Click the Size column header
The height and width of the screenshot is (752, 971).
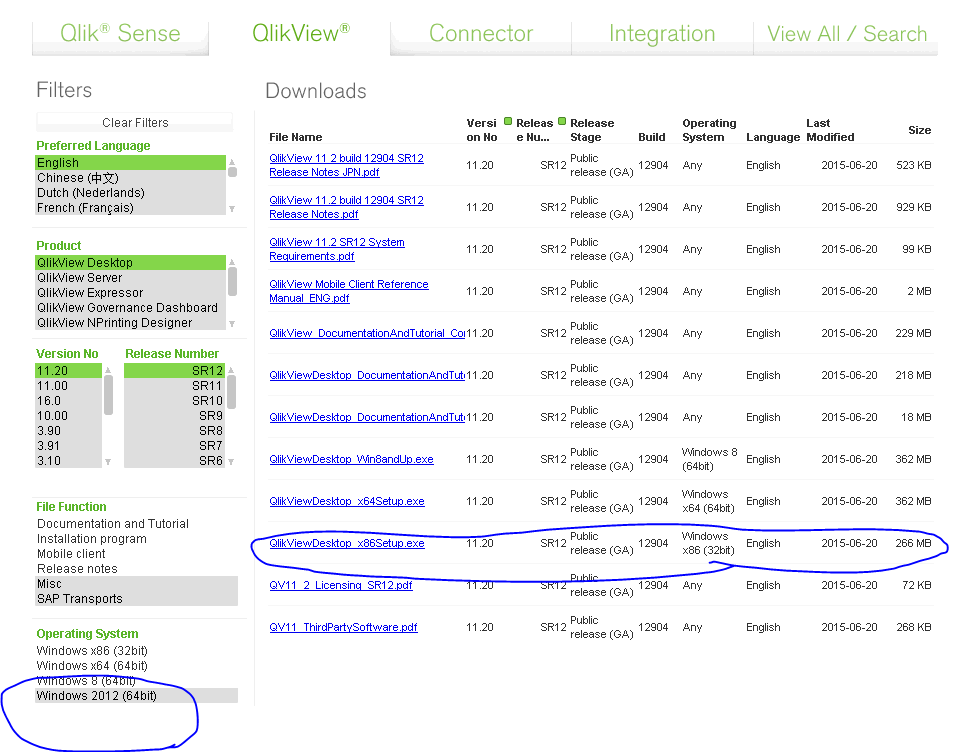[x=920, y=130]
